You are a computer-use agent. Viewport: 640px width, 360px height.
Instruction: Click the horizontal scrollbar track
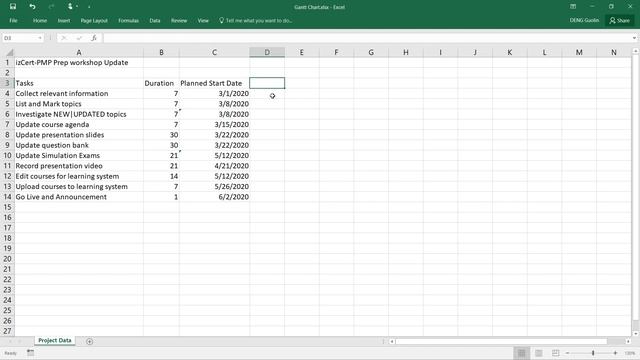(x=509, y=341)
